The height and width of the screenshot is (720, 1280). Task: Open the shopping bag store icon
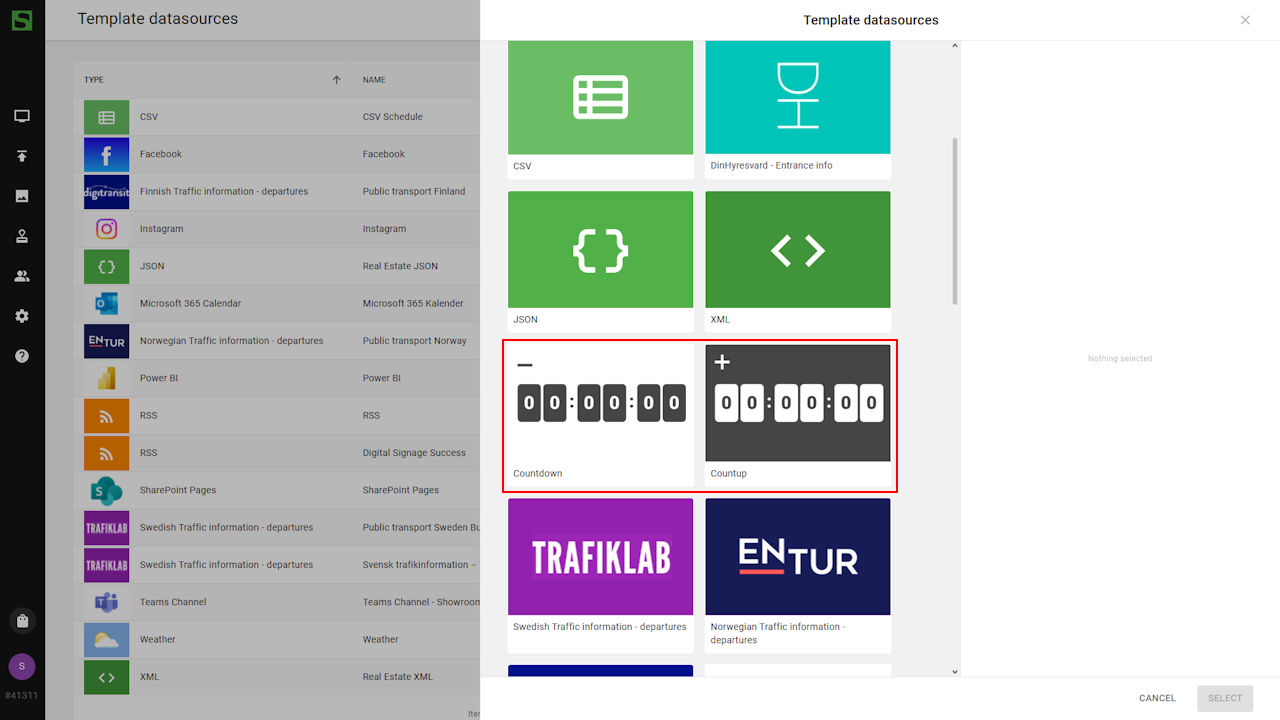(x=22, y=621)
